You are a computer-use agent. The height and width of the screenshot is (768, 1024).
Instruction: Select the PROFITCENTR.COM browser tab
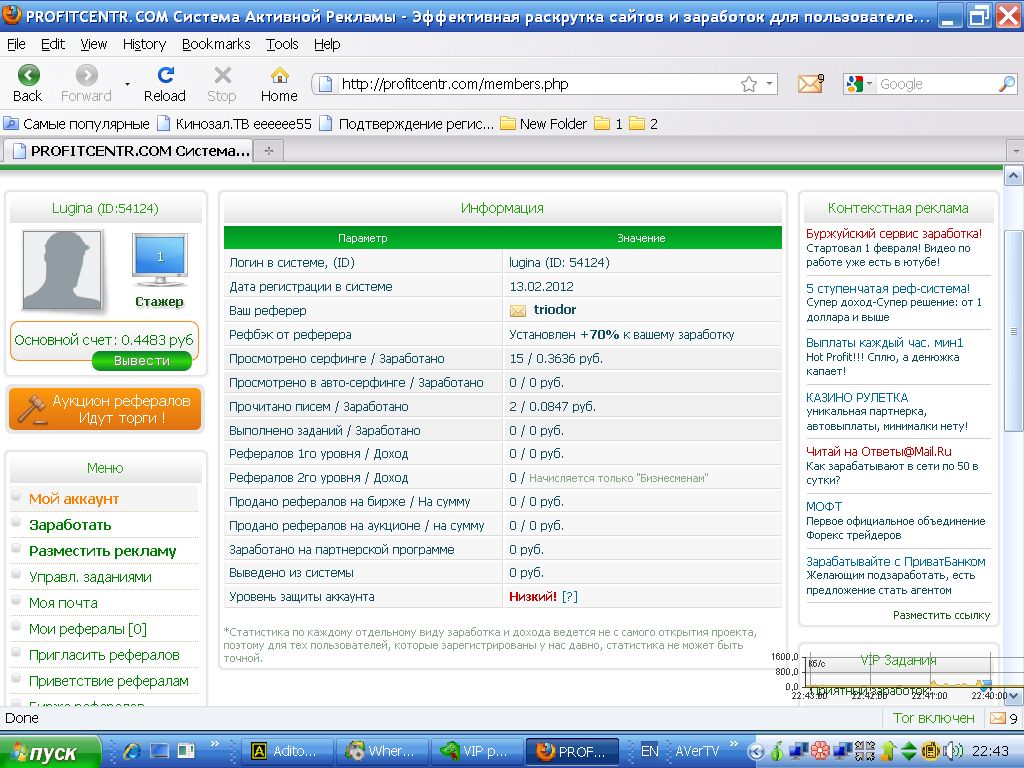pyautogui.click(x=128, y=151)
